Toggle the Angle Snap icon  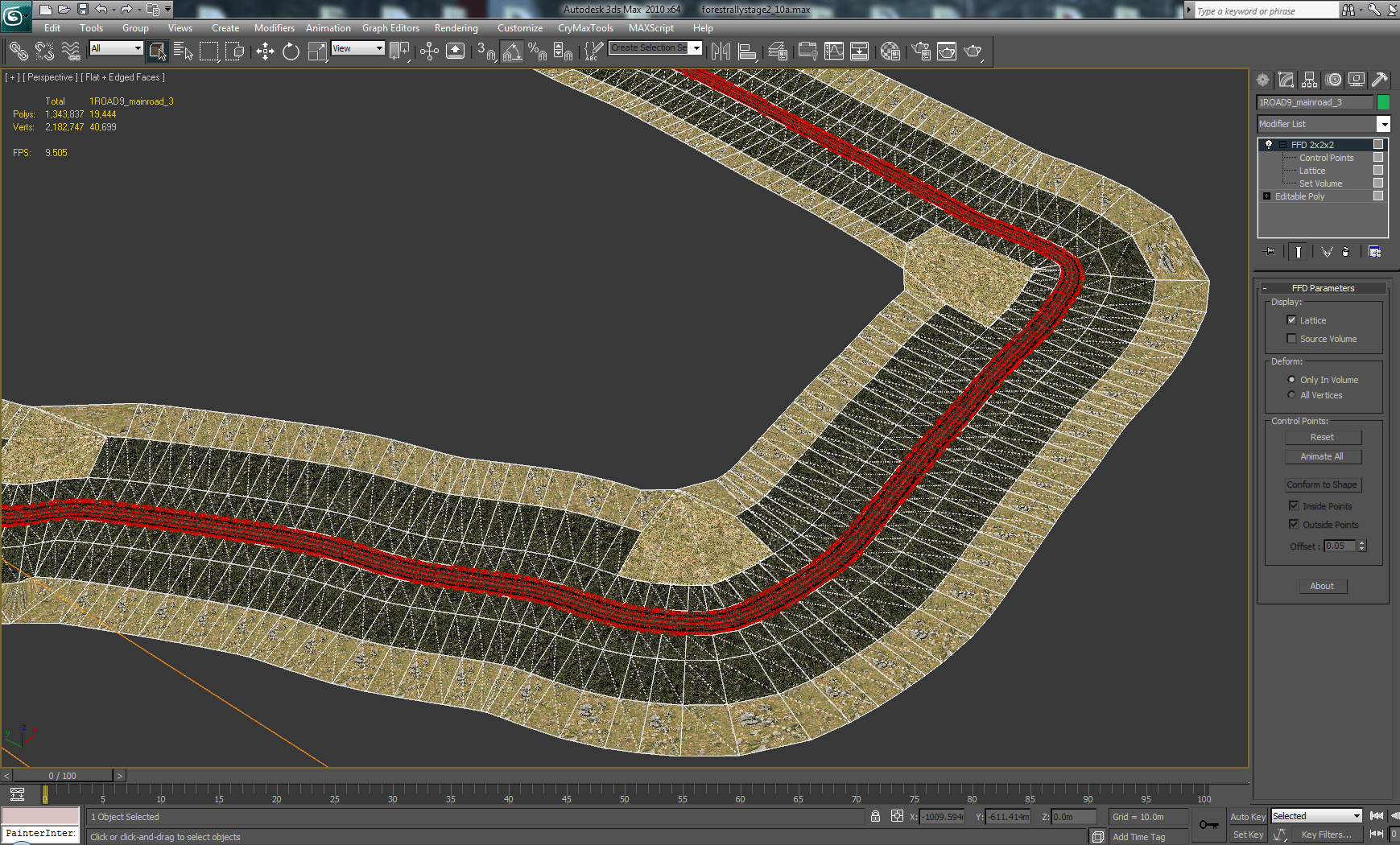point(512,52)
